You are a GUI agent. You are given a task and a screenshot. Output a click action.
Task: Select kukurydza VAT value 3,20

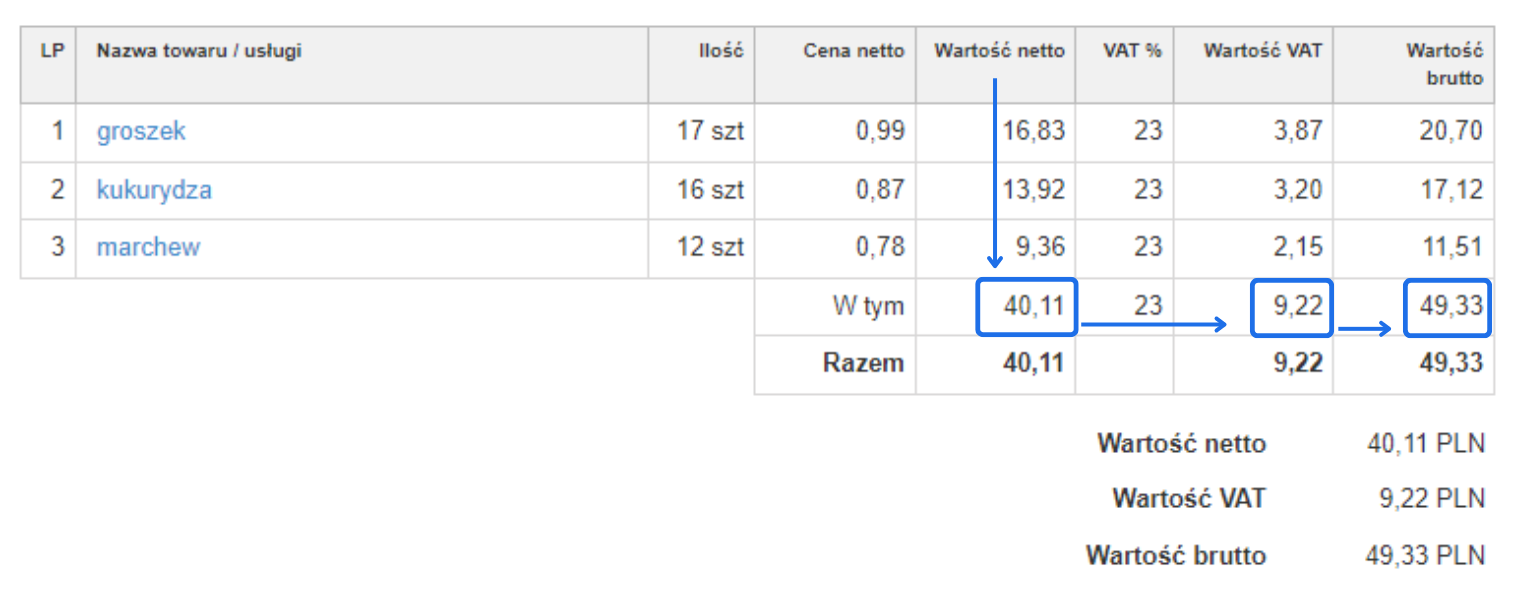[1298, 190]
